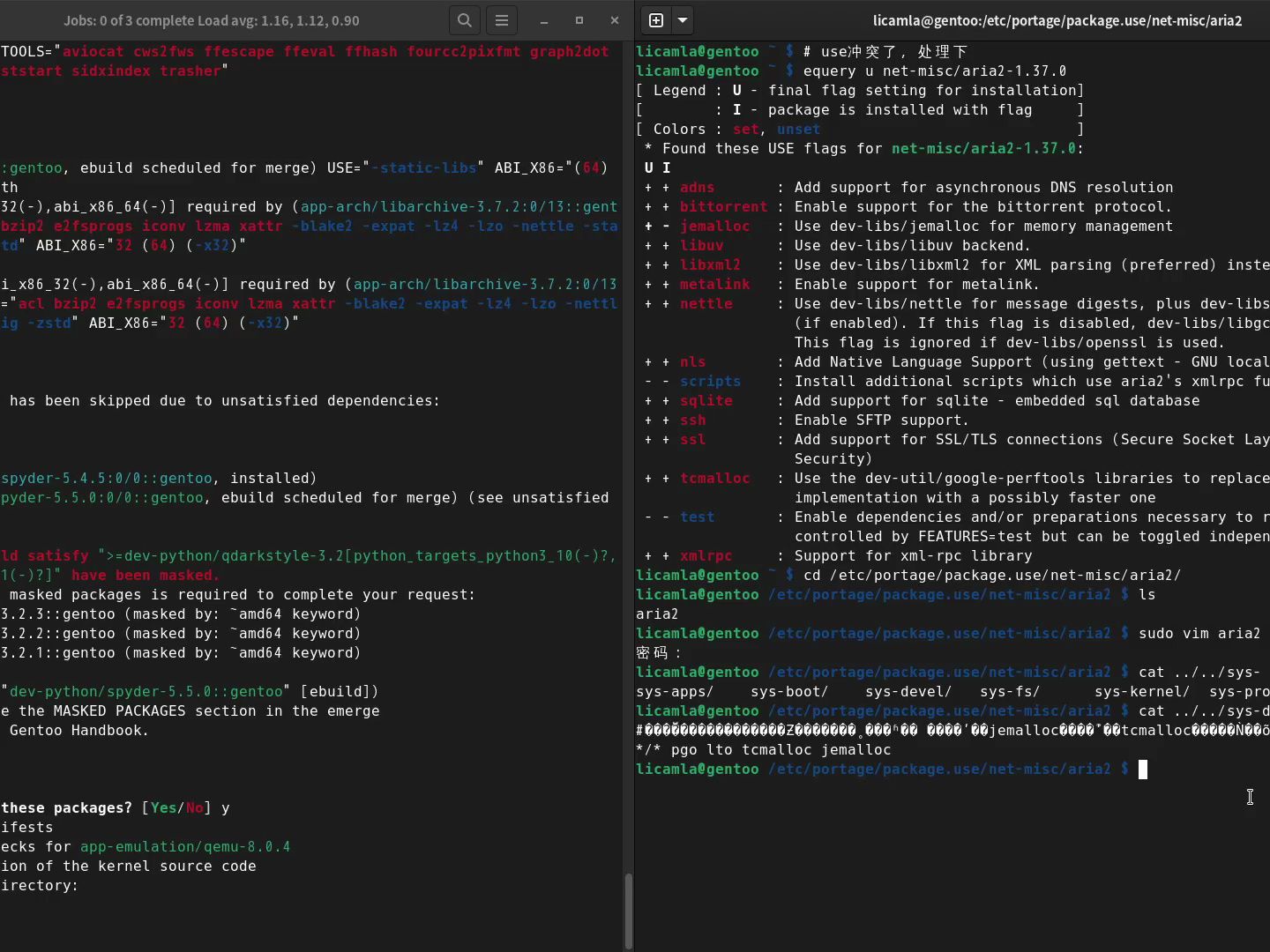Open search in left terminal window

pos(465,20)
